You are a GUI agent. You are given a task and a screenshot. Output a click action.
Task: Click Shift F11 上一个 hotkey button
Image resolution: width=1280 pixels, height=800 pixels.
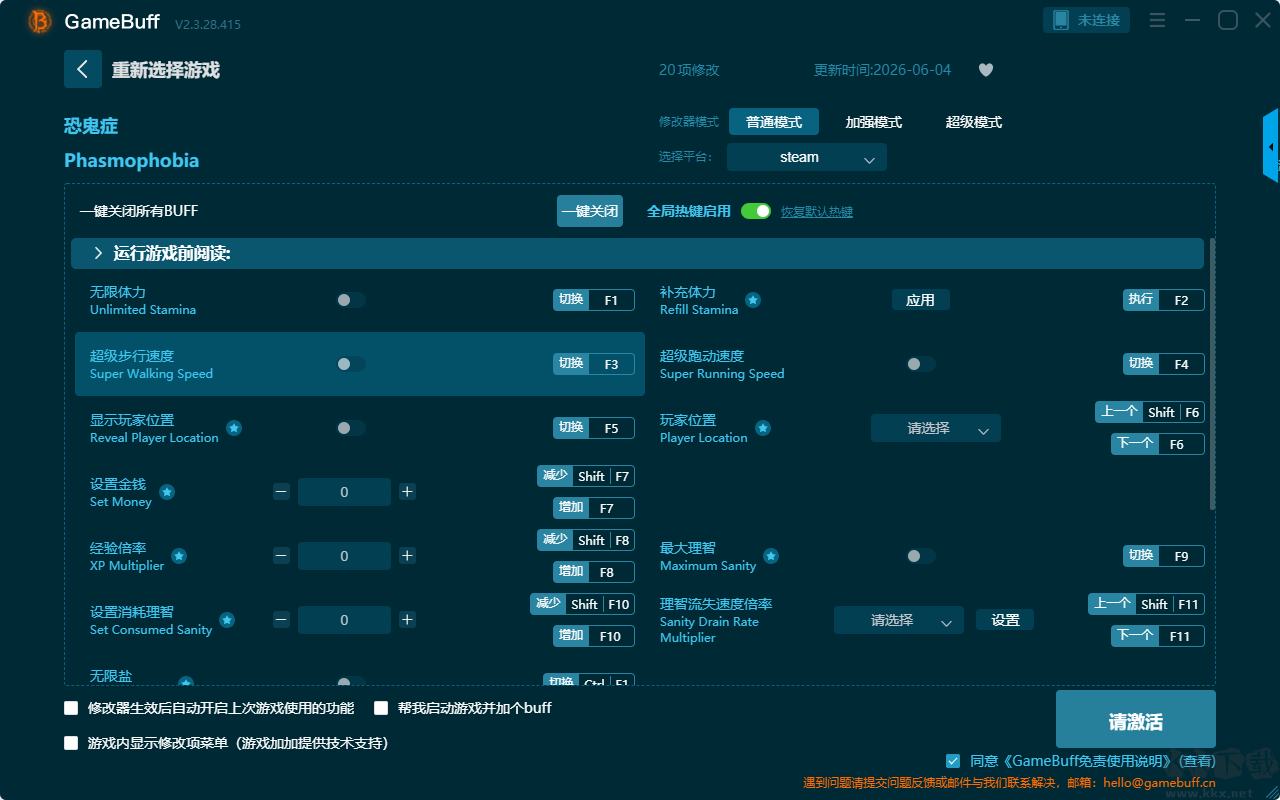click(1146, 604)
